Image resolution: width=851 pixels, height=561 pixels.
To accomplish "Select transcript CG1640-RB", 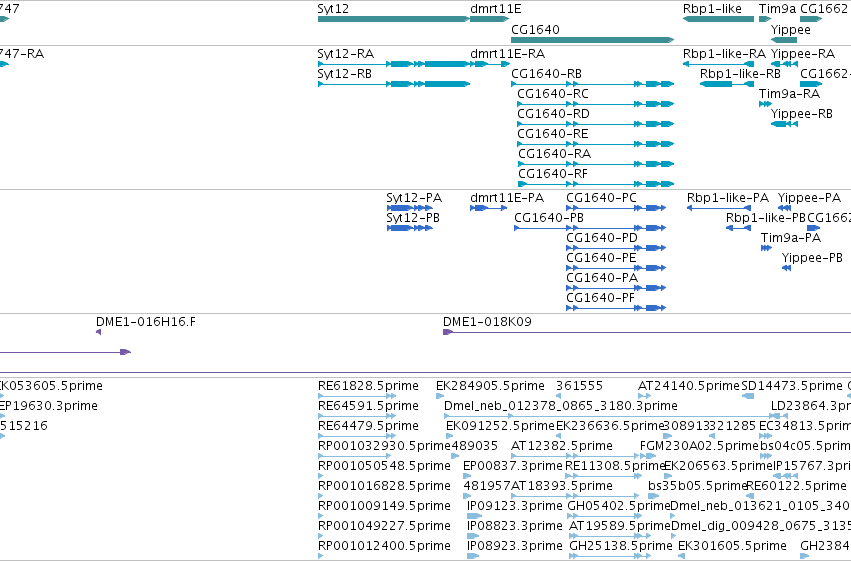I will tap(593, 84).
